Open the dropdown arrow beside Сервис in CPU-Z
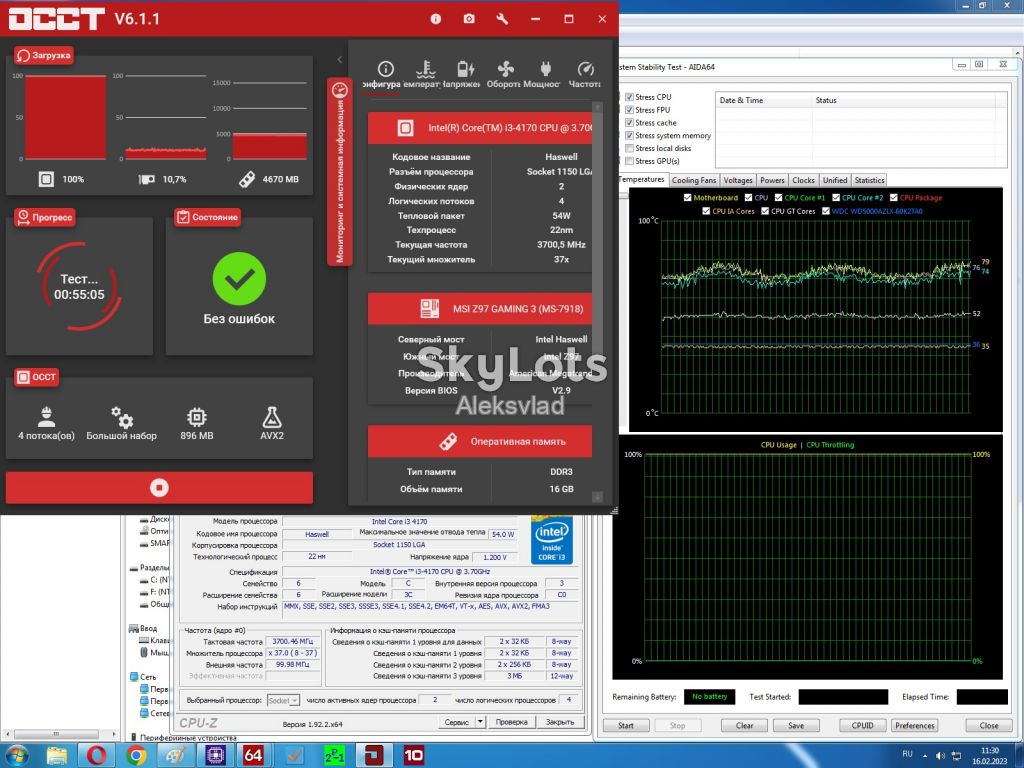 (481, 722)
